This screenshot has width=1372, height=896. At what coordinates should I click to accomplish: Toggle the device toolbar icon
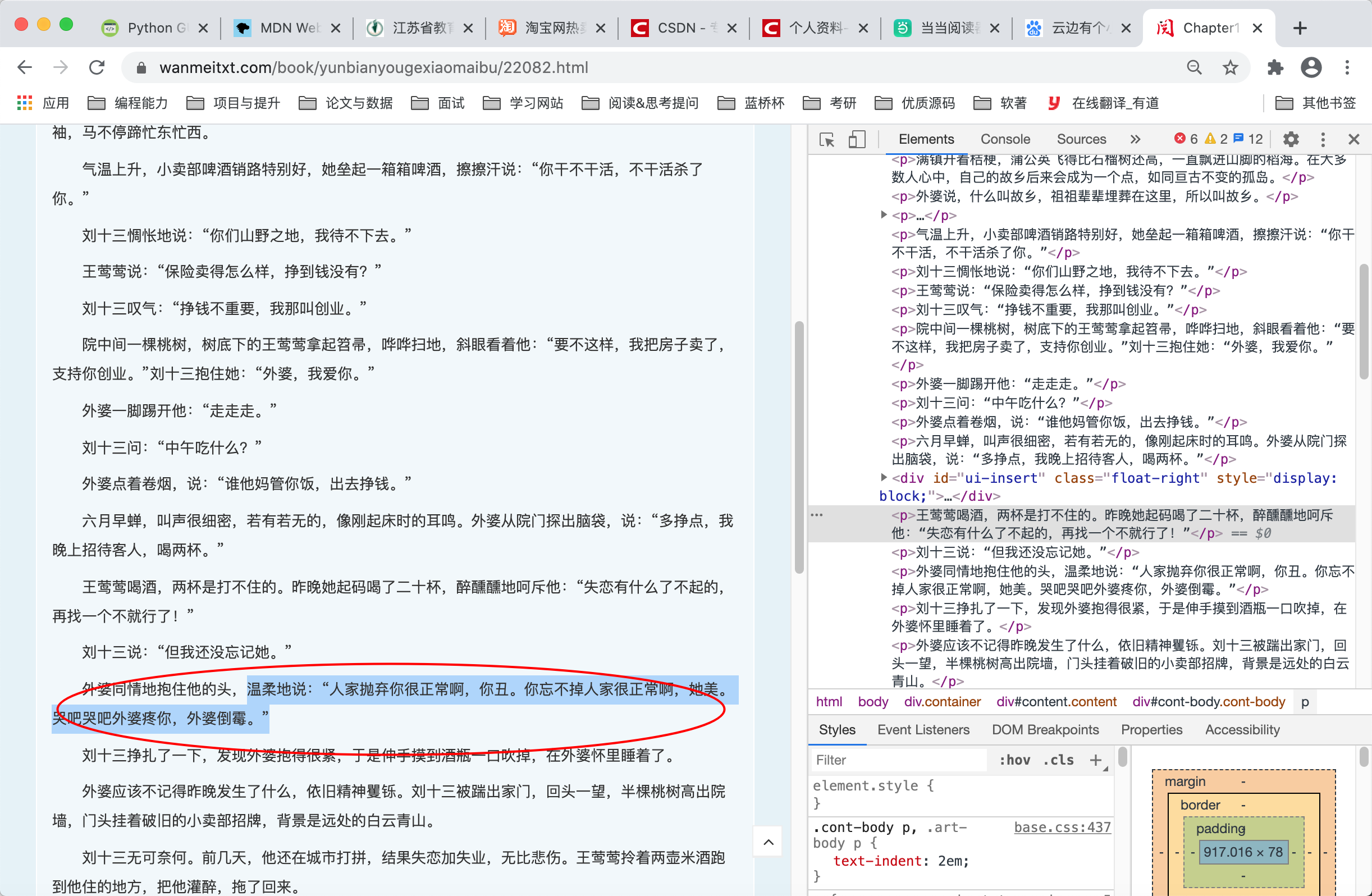(x=857, y=139)
